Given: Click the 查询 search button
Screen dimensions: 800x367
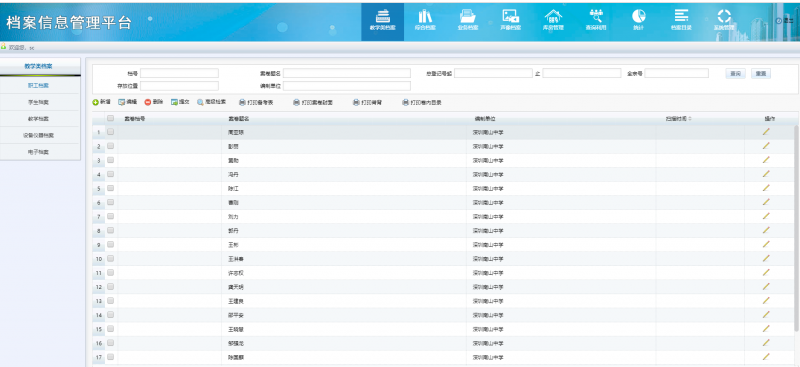Looking at the screenshot, I should [x=735, y=74].
